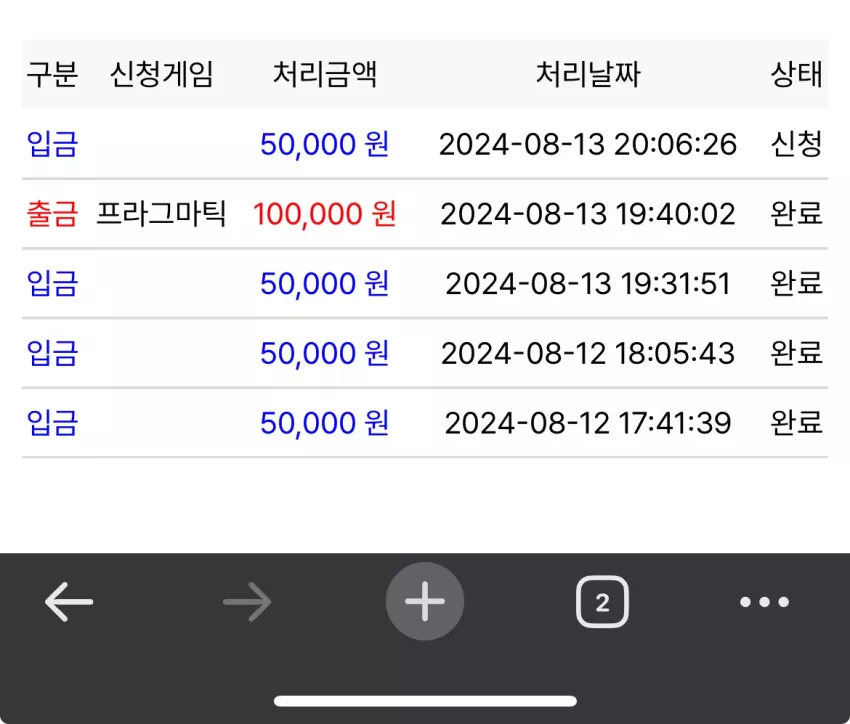This screenshot has height=724, width=850.
Task: Select the 신청게임 column header
Action: coord(162,74)
